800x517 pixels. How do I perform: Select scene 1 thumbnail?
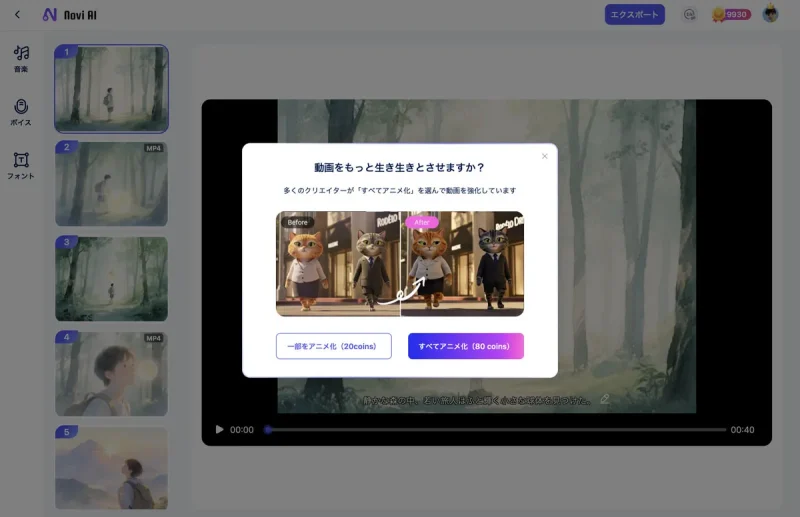pyautogui.click(x=111, y=89)
